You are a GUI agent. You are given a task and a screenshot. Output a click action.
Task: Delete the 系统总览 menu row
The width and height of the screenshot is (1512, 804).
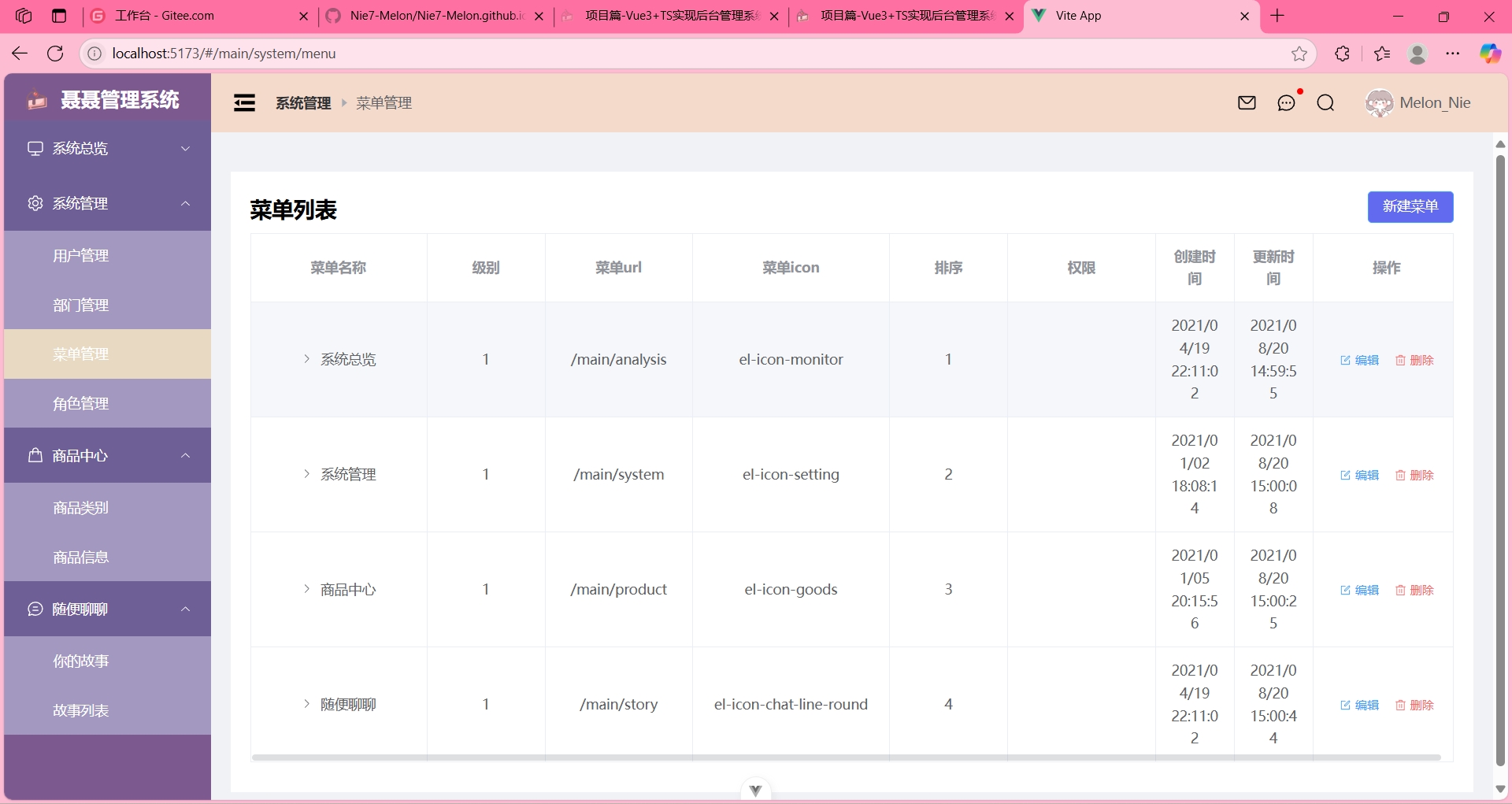click(1414, 360)
